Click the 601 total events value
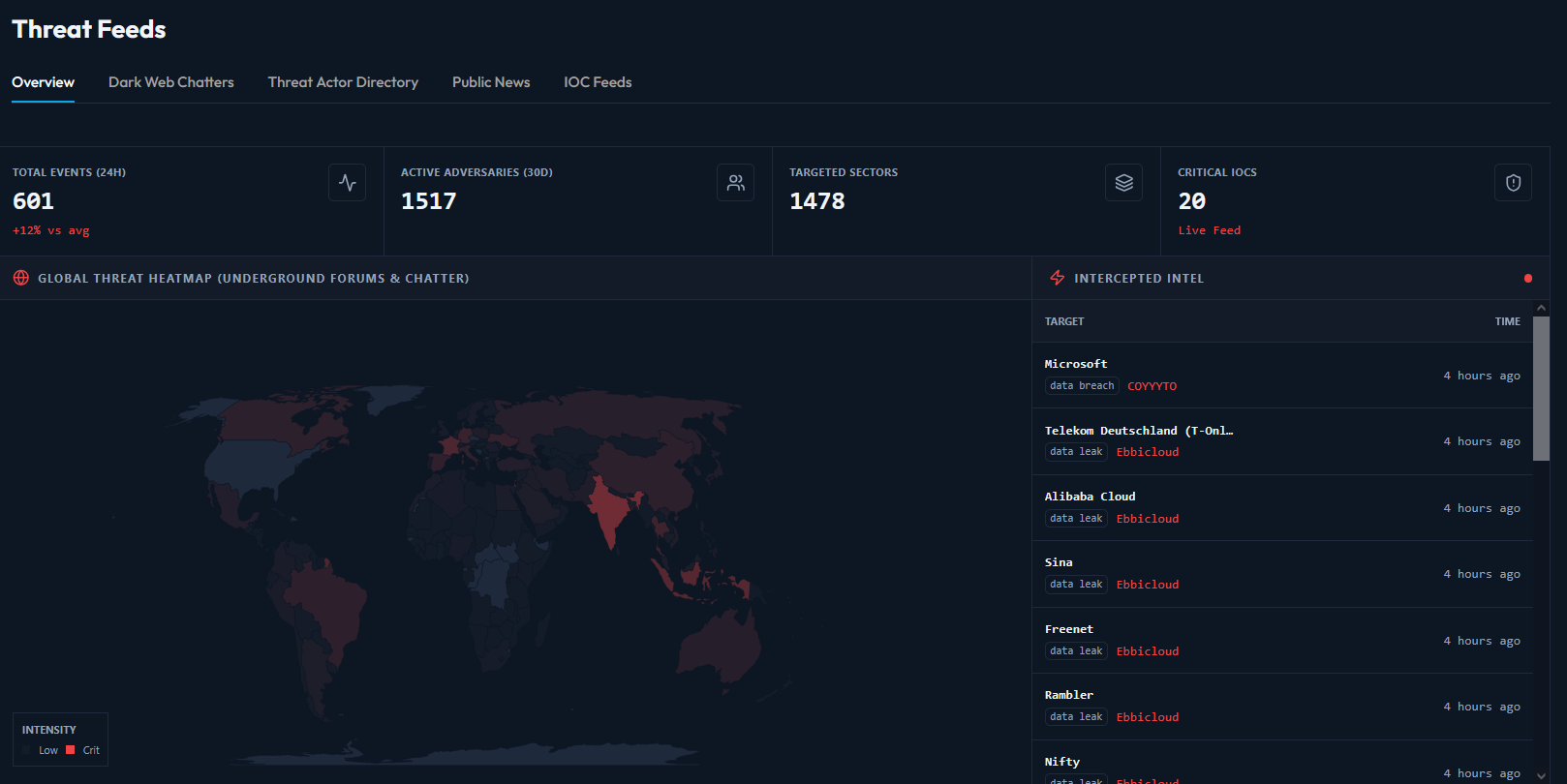Viewport: 1567px width, 784px height. pyautogui.click(x=33, y=201)
